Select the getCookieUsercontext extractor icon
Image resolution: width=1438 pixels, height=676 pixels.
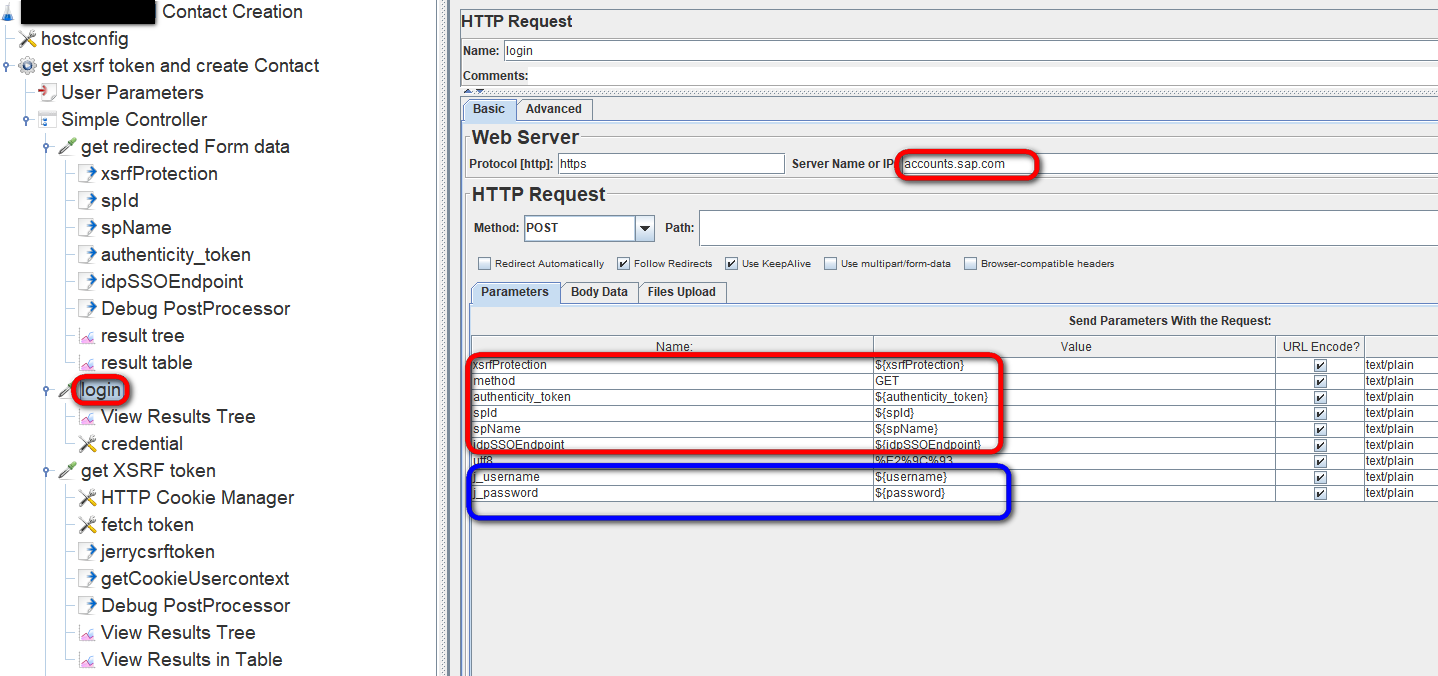87,579
